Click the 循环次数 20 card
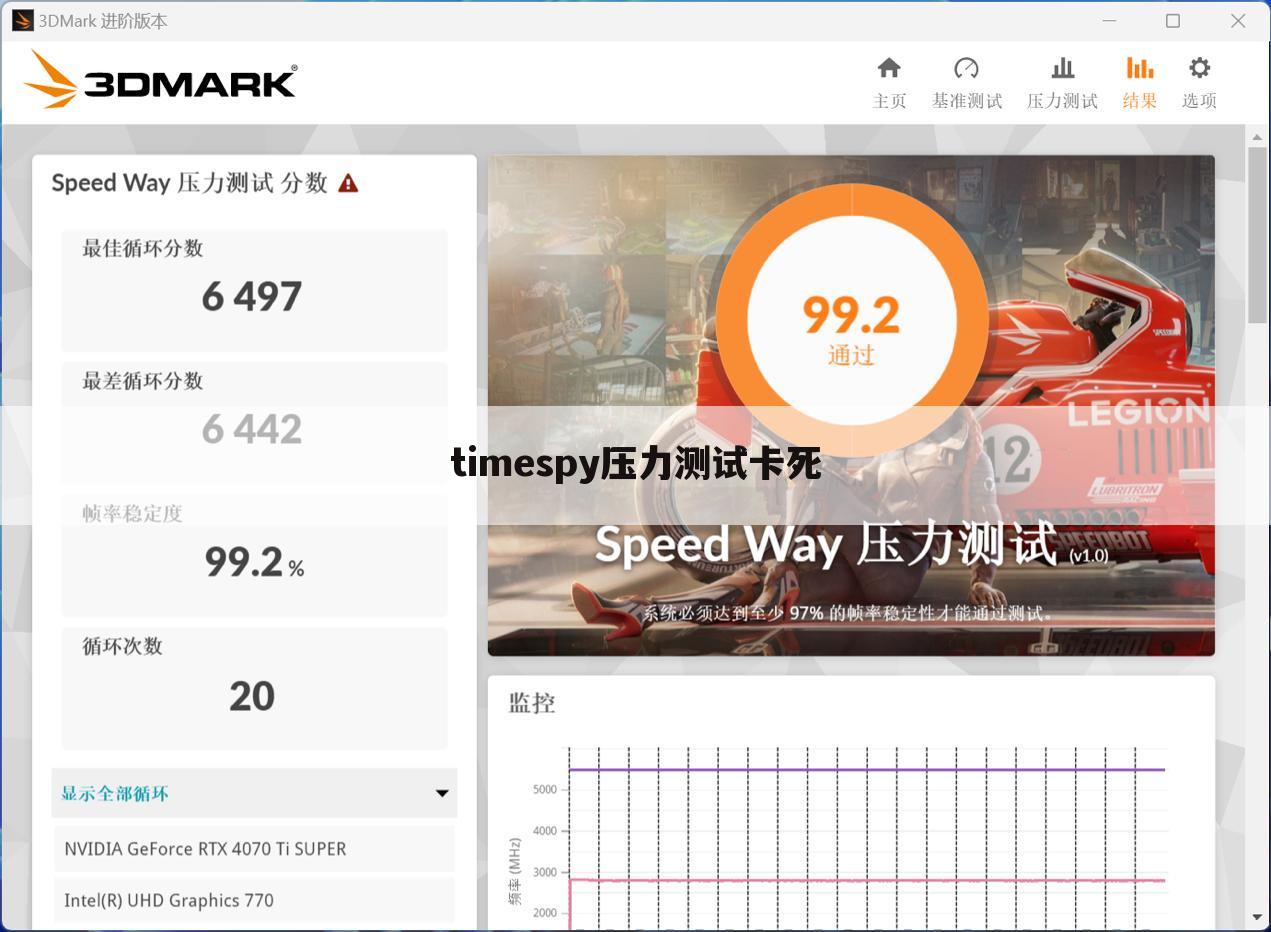Screen dimensions: 1271x932 (254, 688)
